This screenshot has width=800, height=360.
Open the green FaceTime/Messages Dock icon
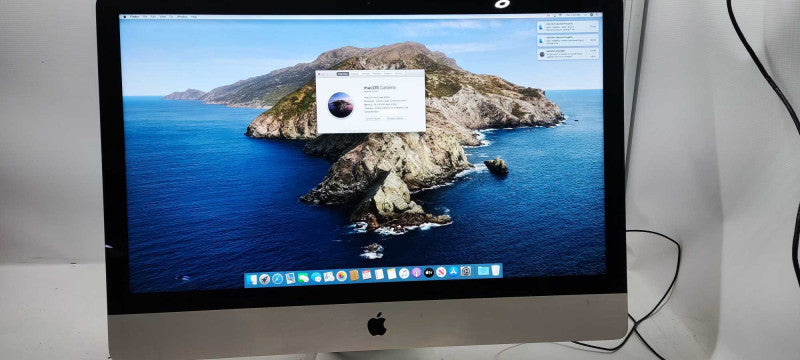(303, 278)
